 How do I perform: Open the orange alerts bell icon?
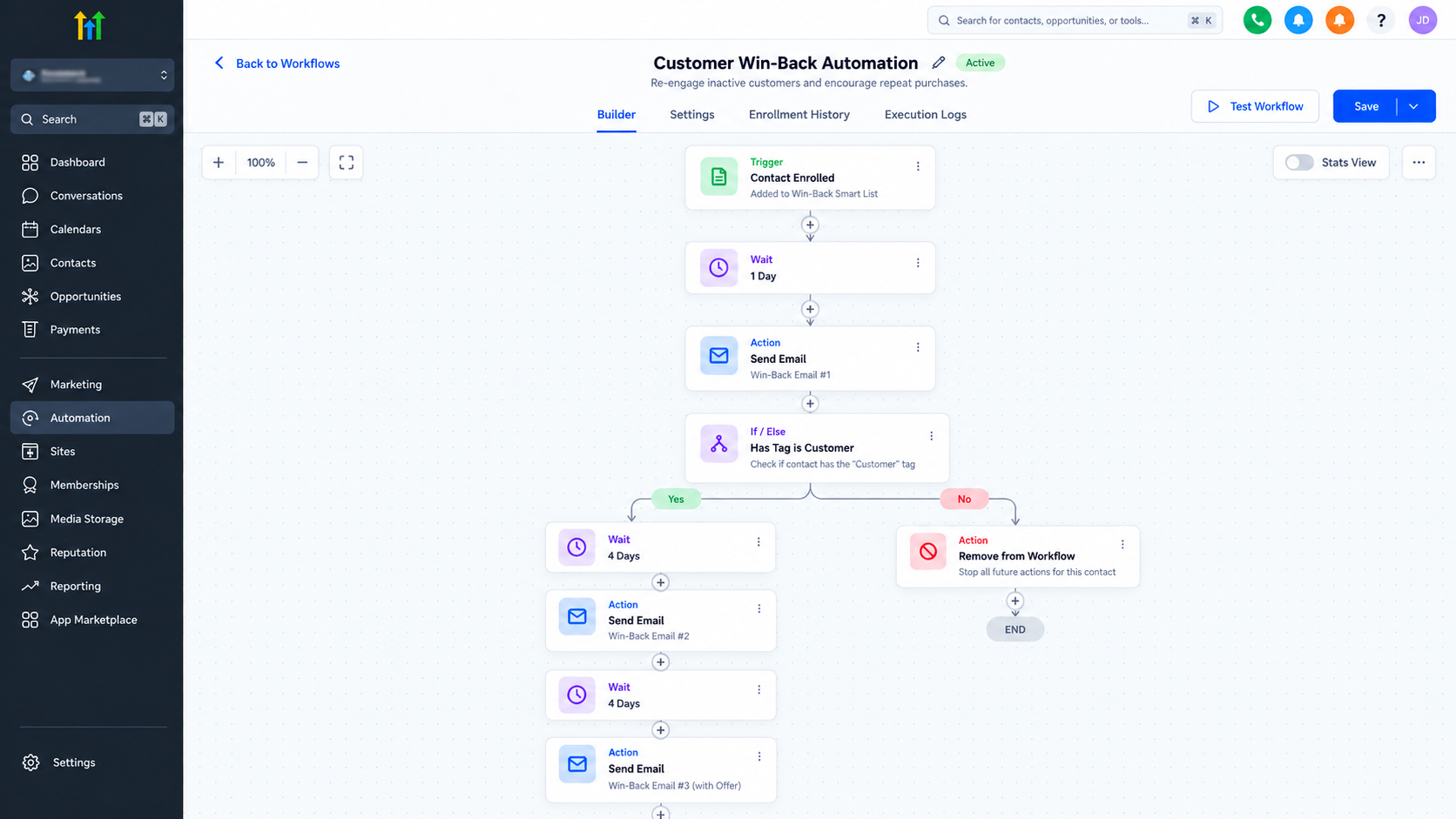[1339, 20]
